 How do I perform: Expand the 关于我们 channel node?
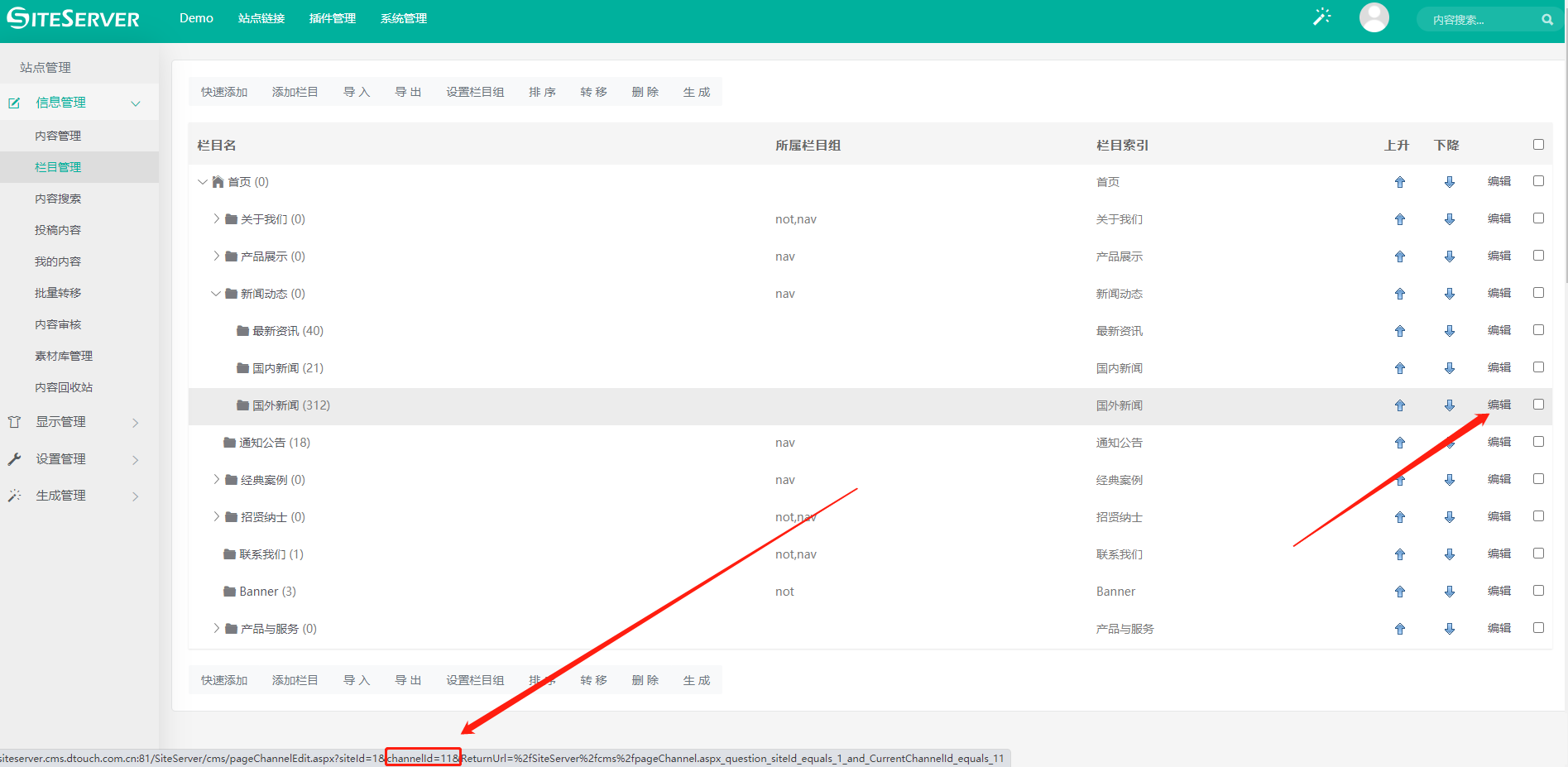point(216,219)
